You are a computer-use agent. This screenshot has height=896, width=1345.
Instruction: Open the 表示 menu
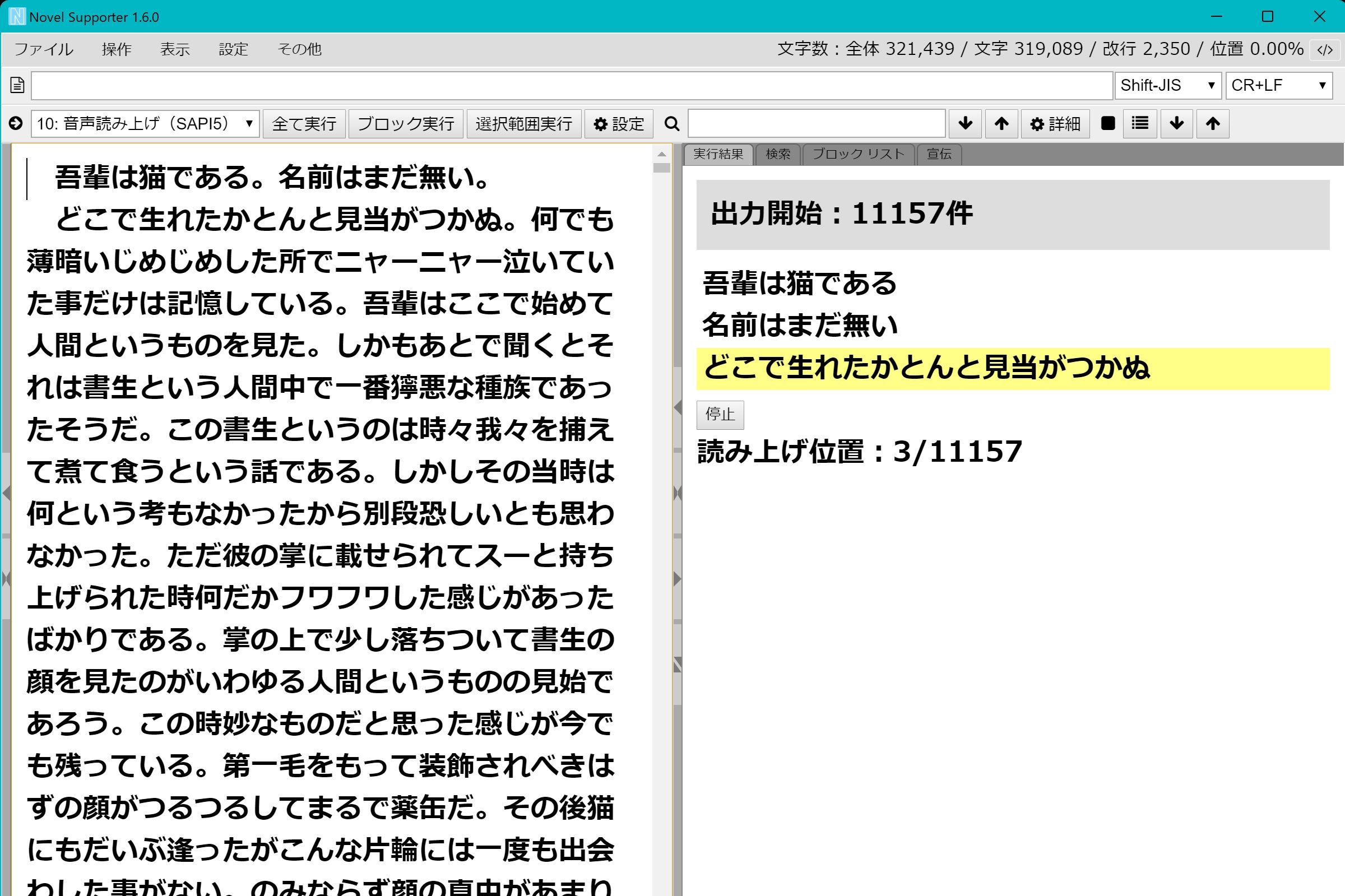tap(175, 50)
